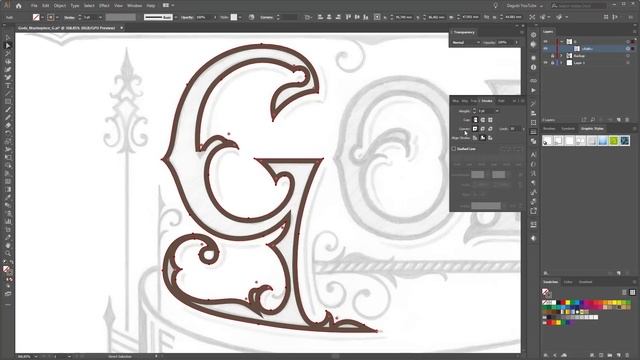
Task: Collapse the top G layer
Action: [x=562, y=42]
